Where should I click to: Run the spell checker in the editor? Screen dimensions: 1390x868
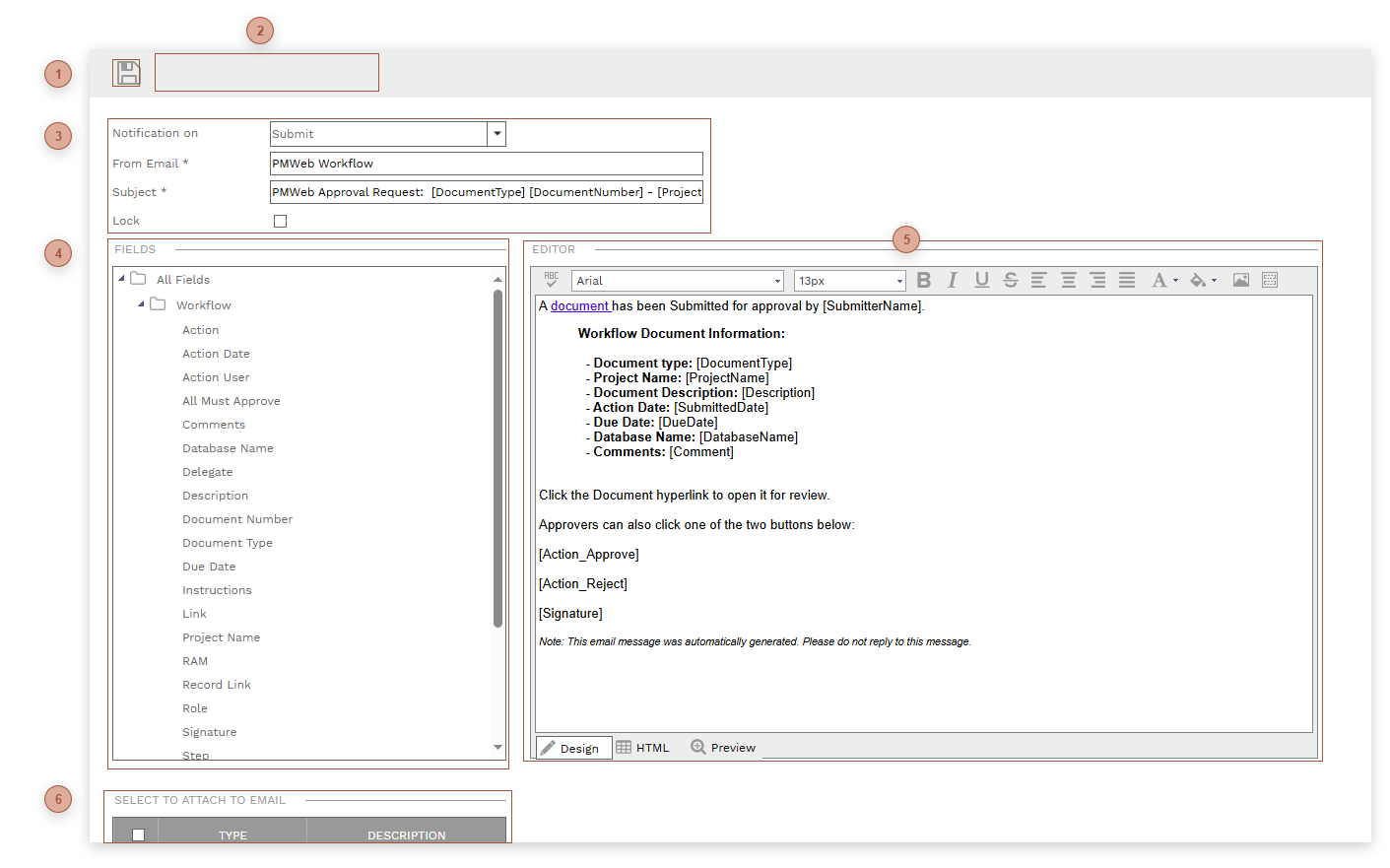551,280
